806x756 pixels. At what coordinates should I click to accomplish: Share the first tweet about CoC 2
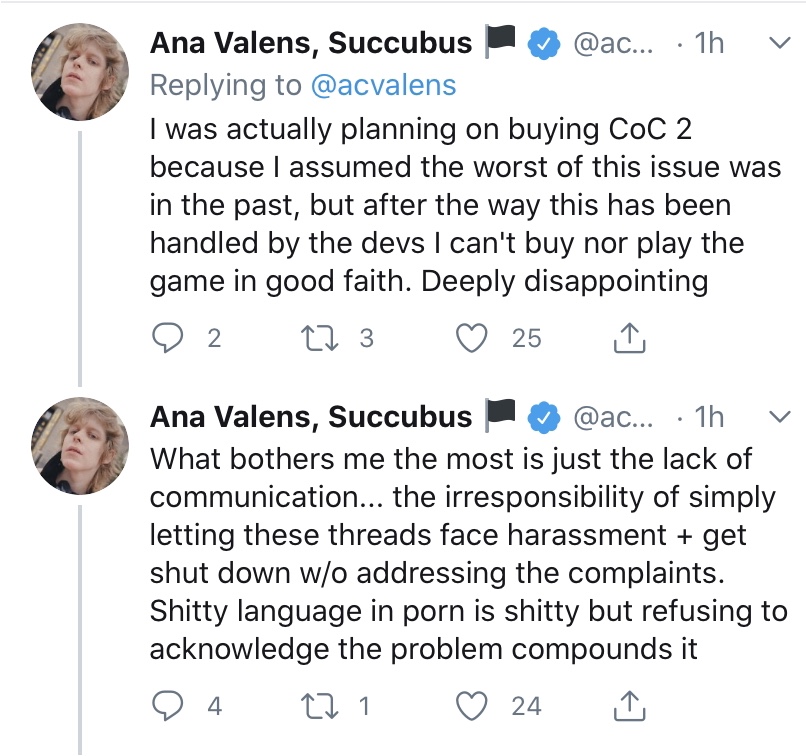tap(629, 339)
